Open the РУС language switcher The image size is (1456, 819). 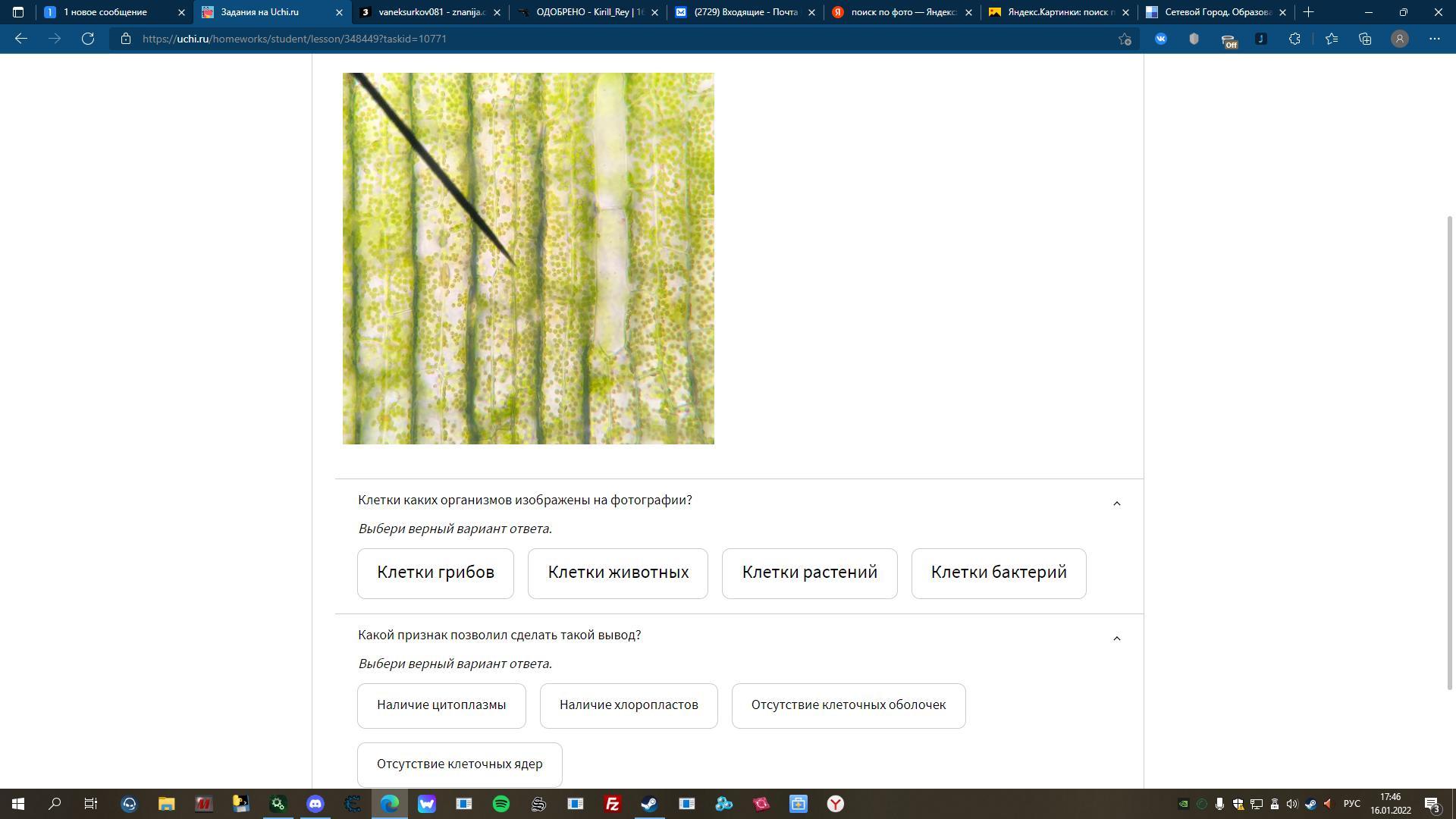point(1351,804)
